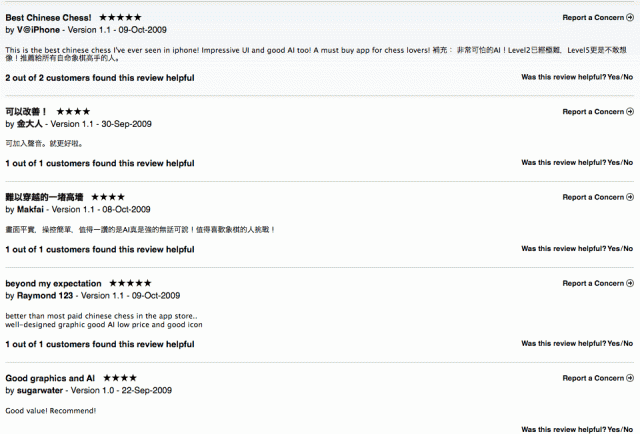Viewport: 640px width, 434px height.
Task: Open reviewer sugarwater's profile
Action: pyautogui.click(x=41, y=391)
